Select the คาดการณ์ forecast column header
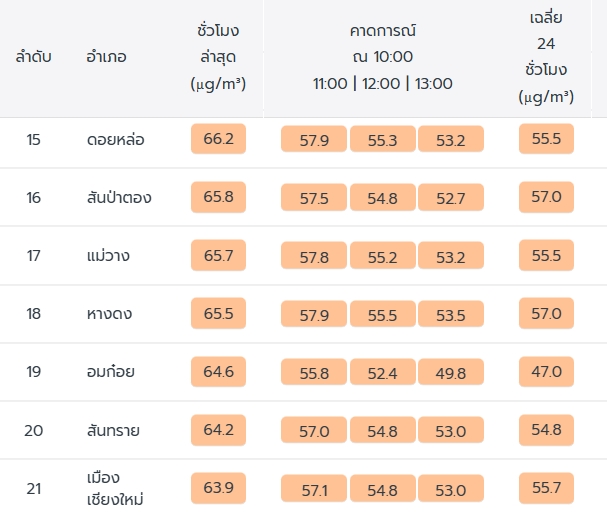The image size is (607, 516). point(383,56)
